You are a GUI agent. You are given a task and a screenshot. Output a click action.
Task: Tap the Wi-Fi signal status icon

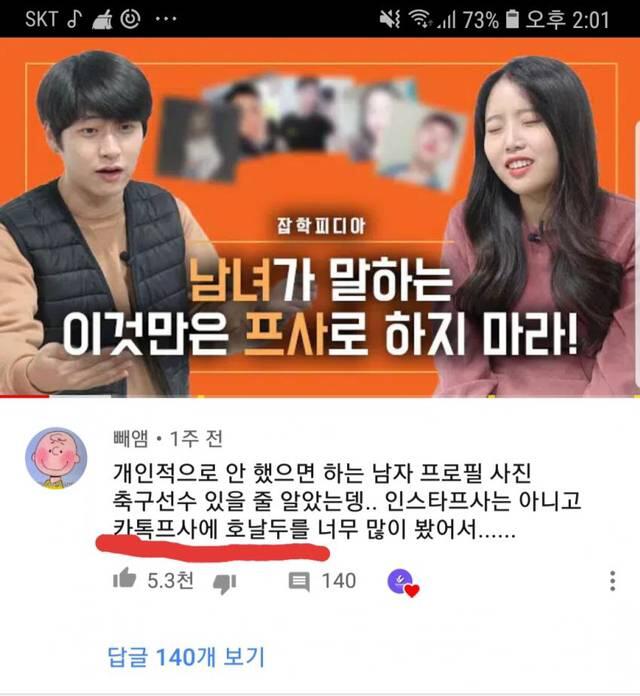pyautogui.click(x=420, y=19)
